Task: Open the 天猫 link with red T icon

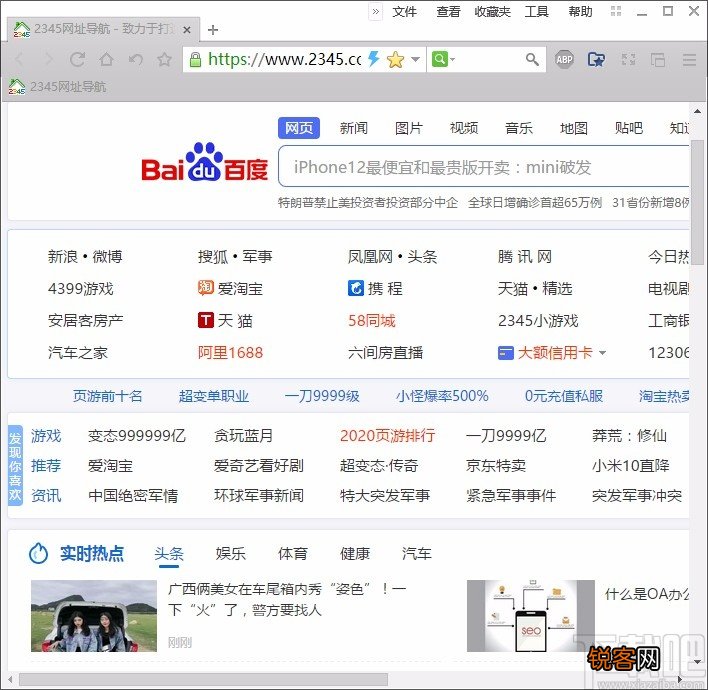Action: 225,321
